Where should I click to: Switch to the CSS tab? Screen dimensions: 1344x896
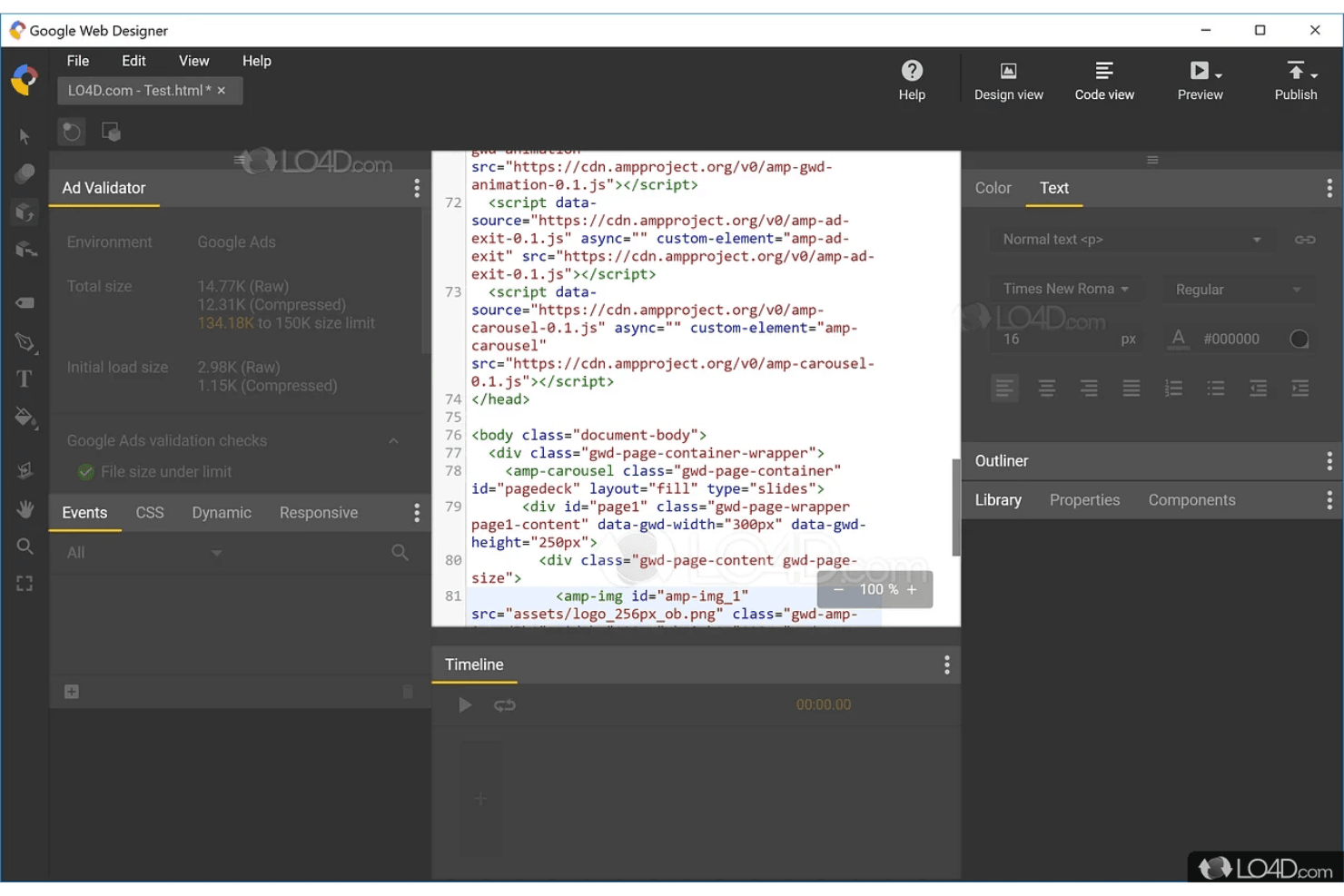pos(150,513)
